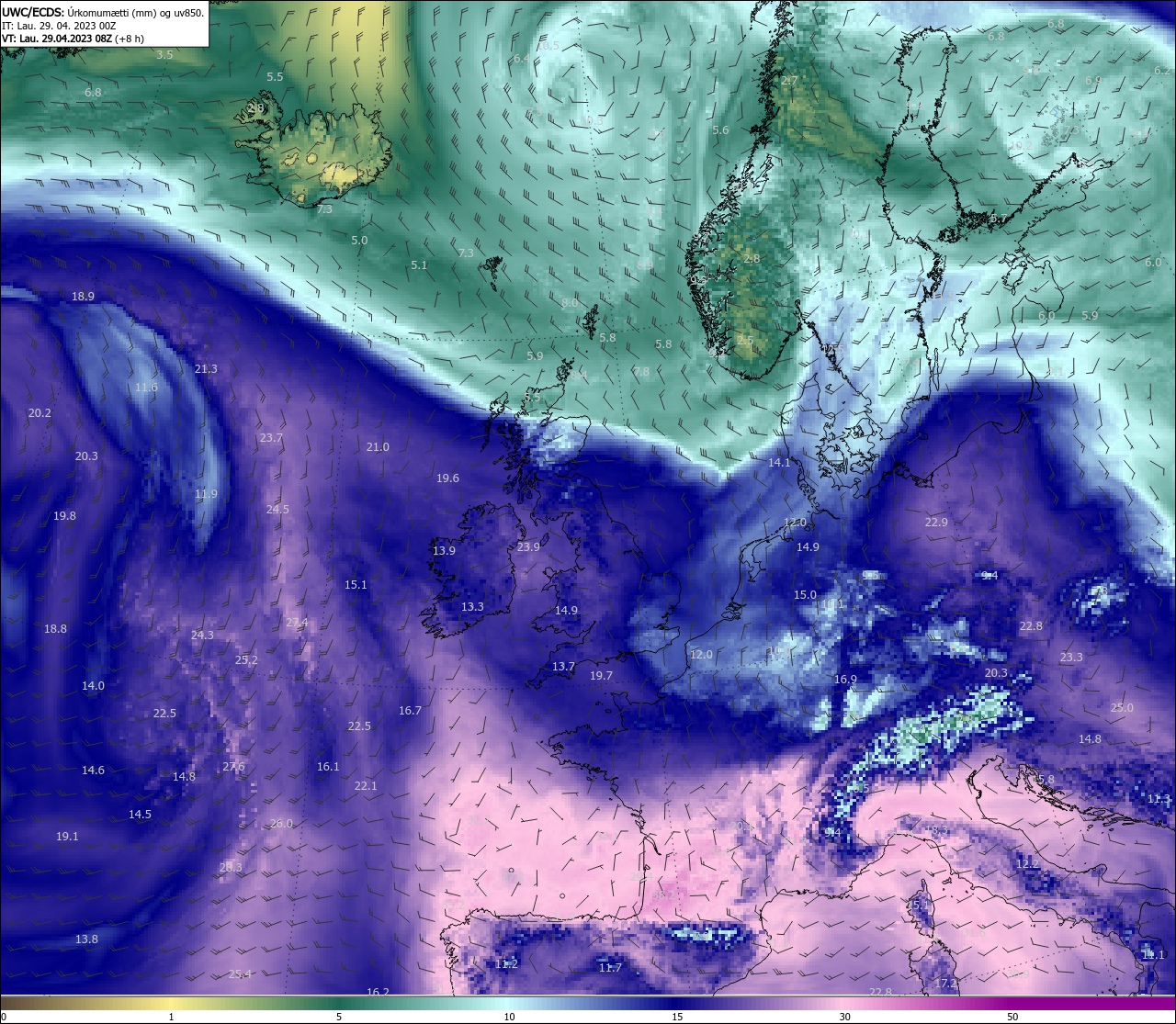Click the map value 18.9
Viewport: 1176px width, 1024px height.
tap(83, 297)
